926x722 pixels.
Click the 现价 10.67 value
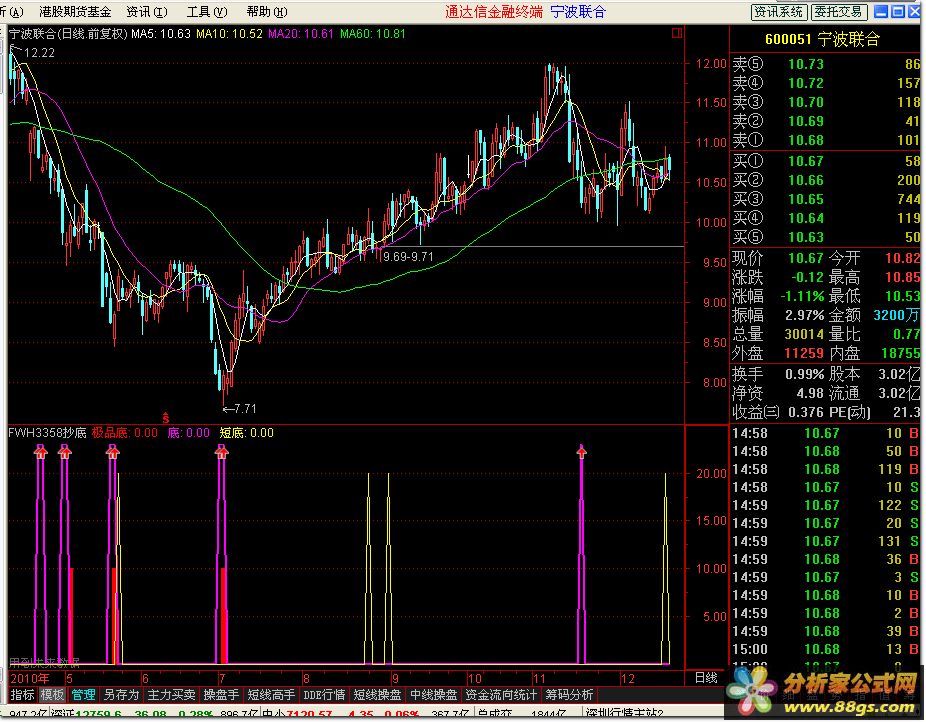pyautogui.click(x=806, y=258)
